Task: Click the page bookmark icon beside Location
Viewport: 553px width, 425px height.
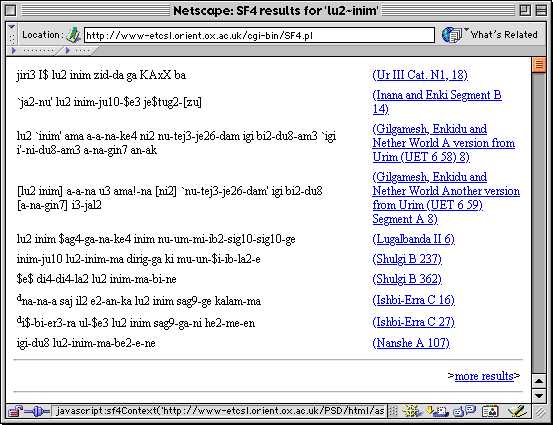Action: tap(74, 35)
